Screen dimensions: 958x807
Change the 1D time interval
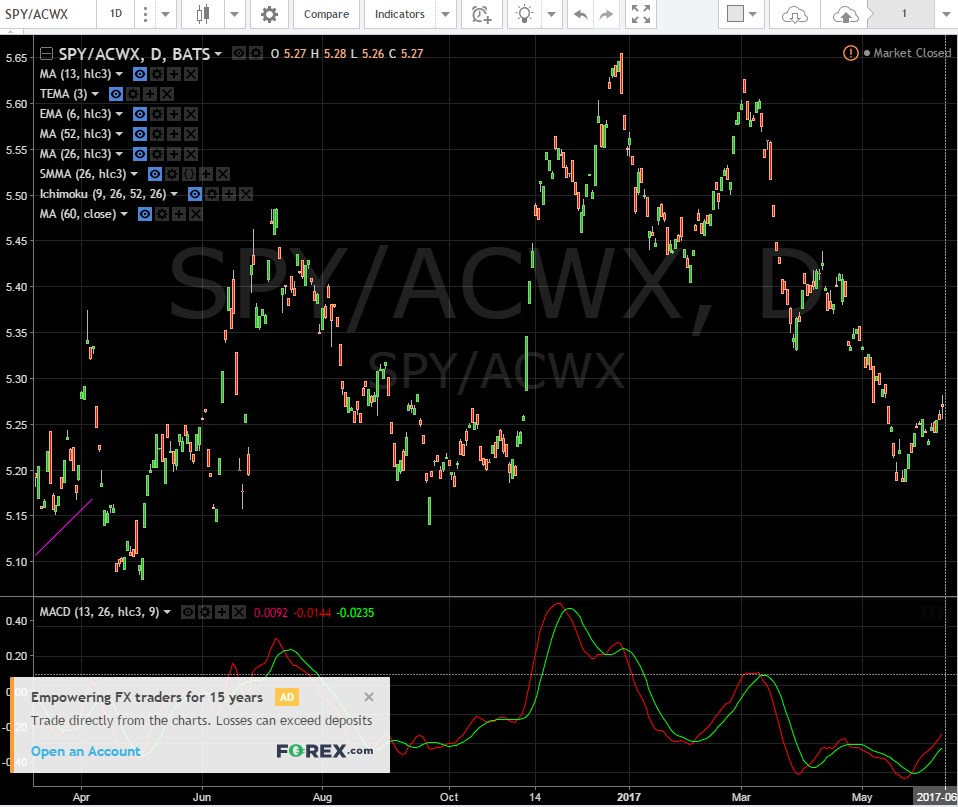tap(115, 13)
